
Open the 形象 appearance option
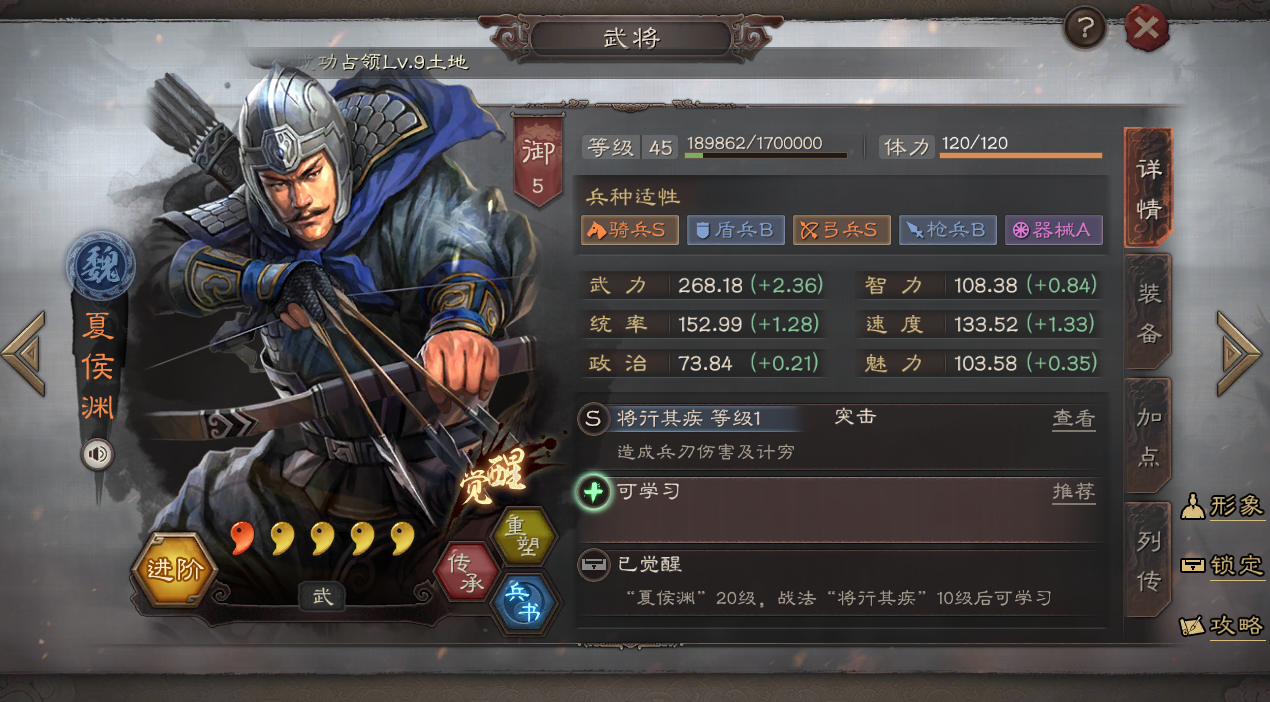point(1223,506)
